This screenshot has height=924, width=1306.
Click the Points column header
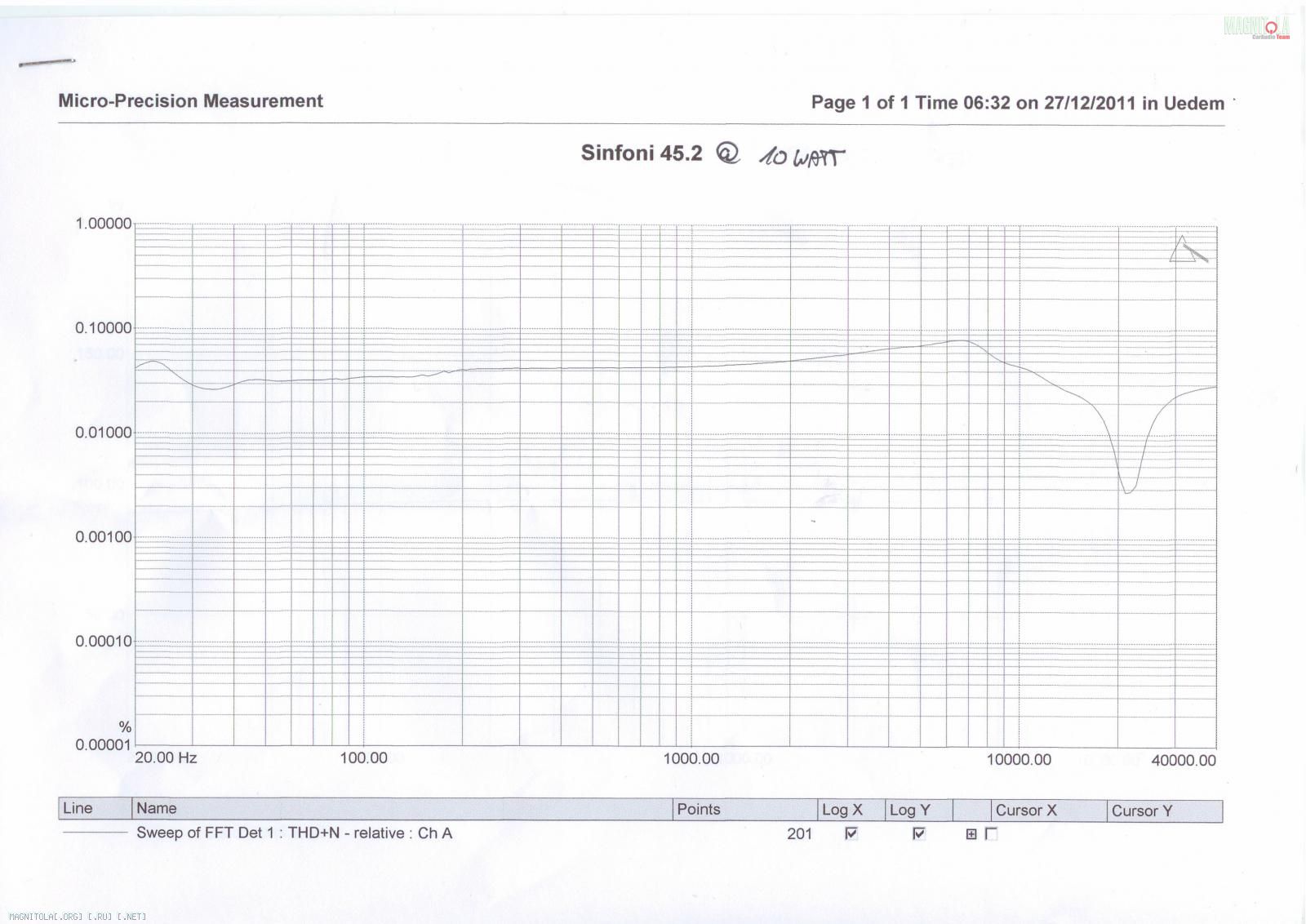pos(699,809)
